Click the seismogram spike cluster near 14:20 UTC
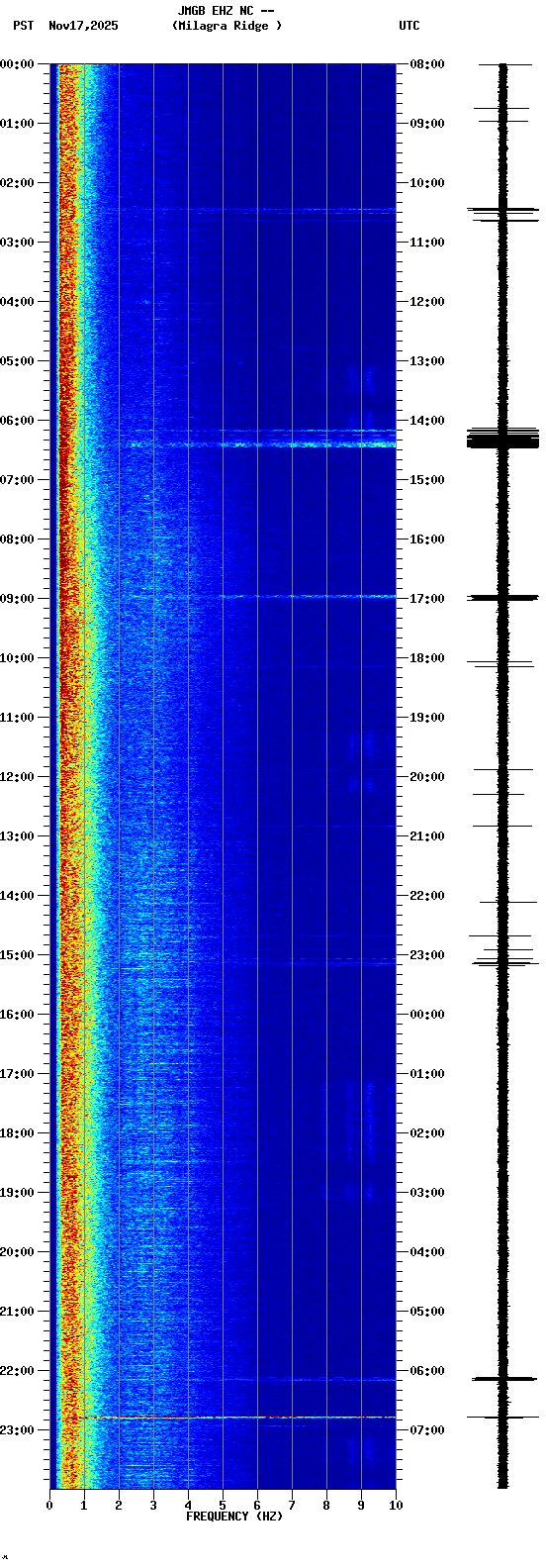 coord(502,438)
